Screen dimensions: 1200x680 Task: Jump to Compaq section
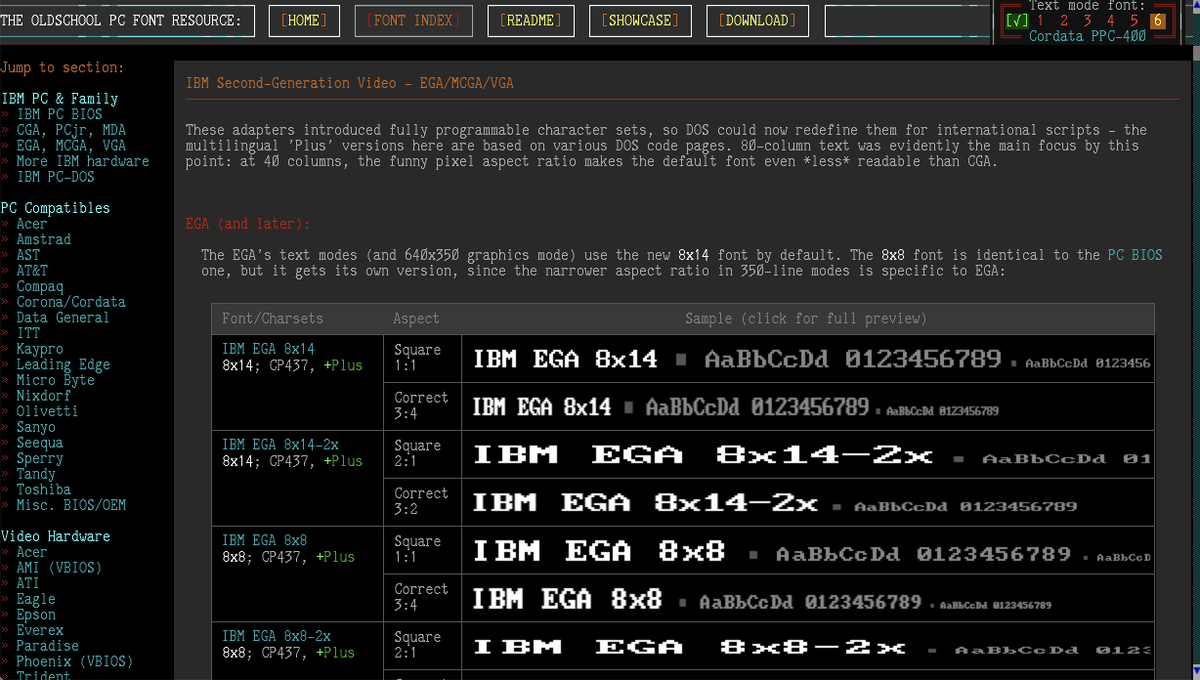[x=40, y=286]
